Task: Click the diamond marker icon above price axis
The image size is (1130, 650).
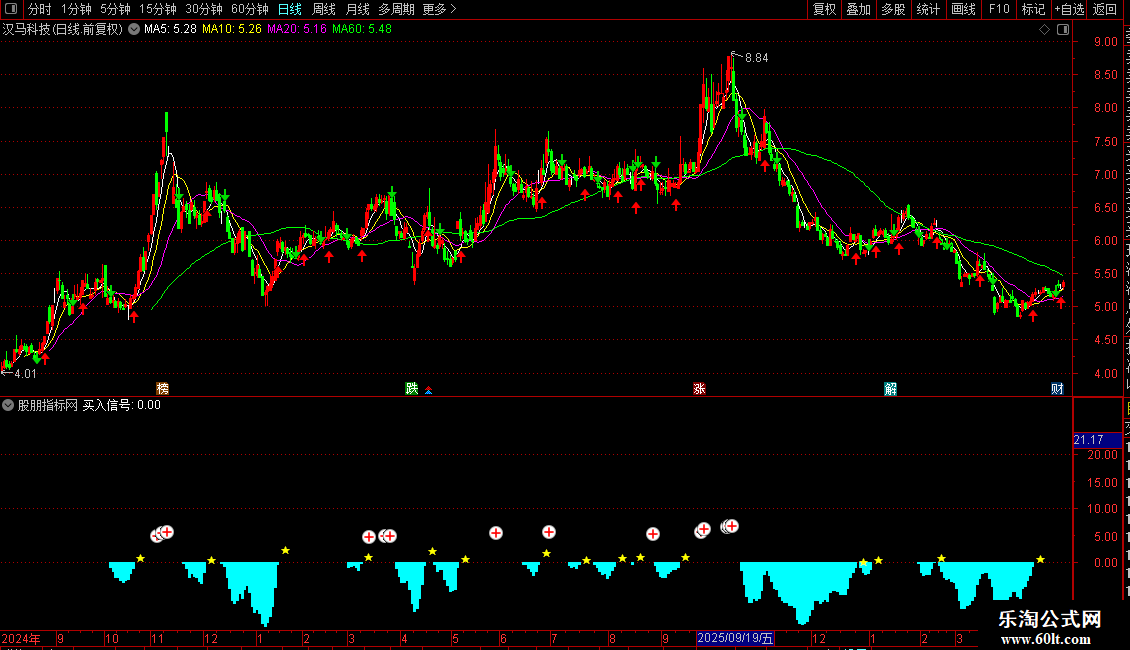Action: [1044, 30]
